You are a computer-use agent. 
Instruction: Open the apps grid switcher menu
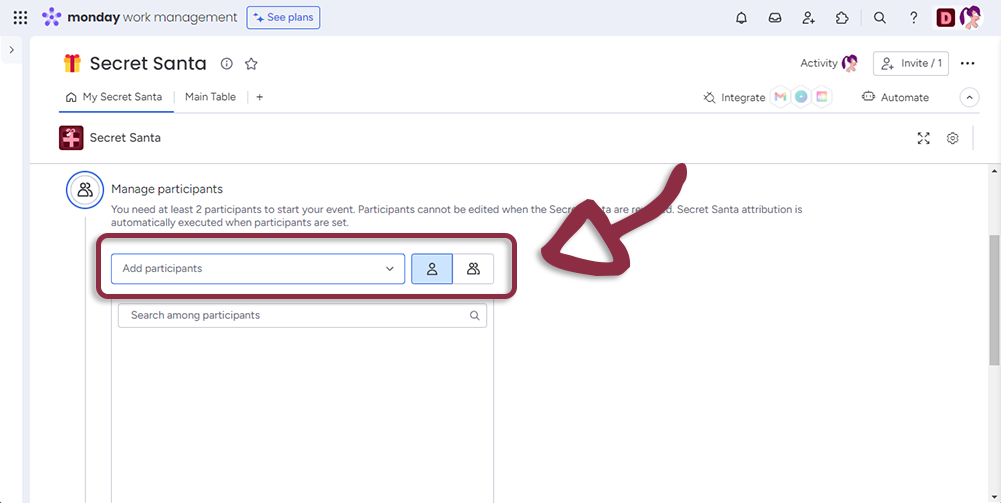[20, 18]
